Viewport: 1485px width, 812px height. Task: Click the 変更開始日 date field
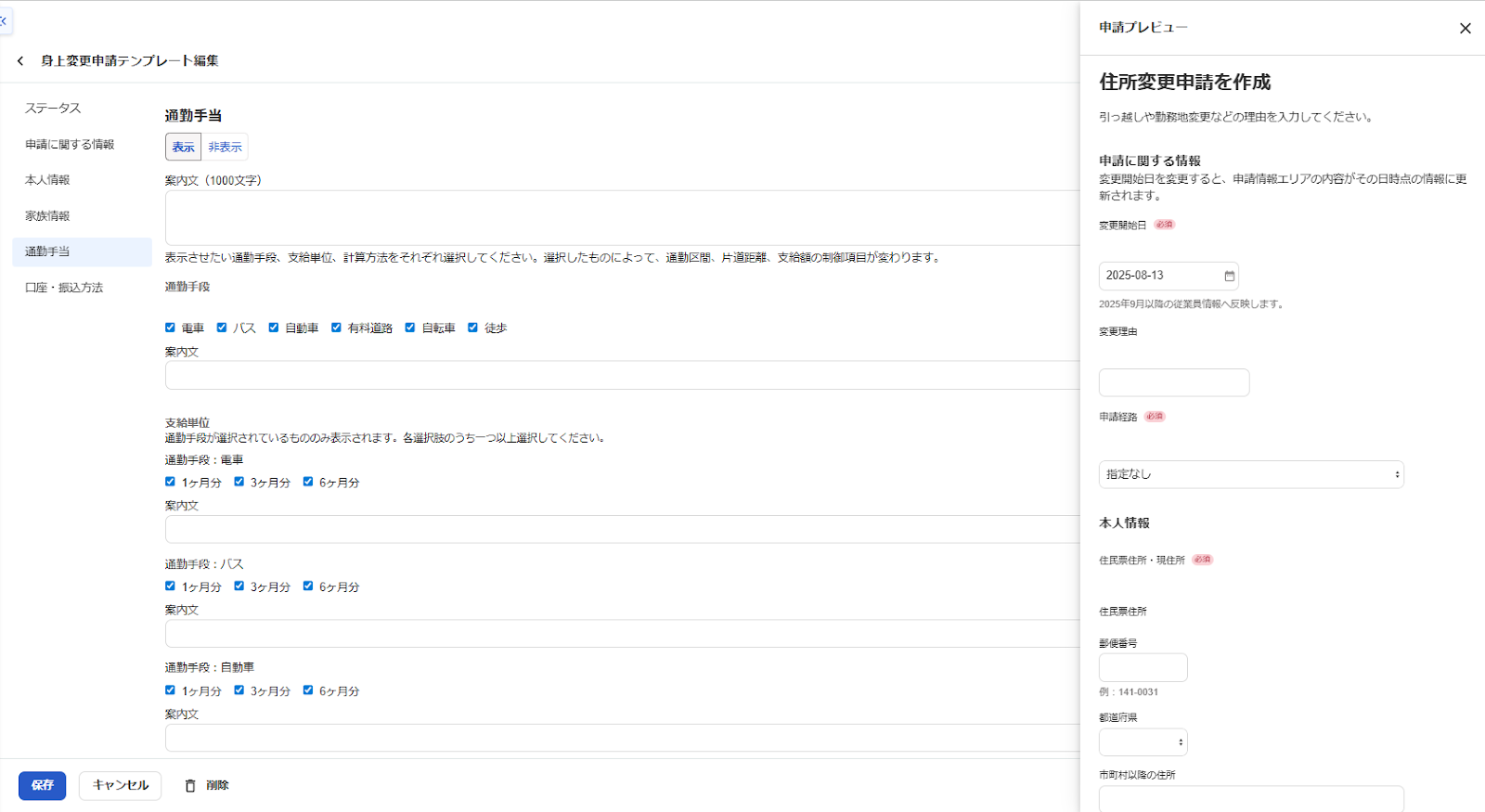[1169, 276]
